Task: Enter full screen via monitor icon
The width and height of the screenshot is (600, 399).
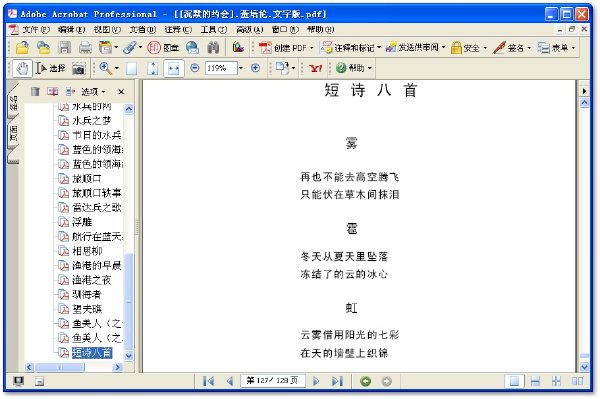Action: [18, 381]
